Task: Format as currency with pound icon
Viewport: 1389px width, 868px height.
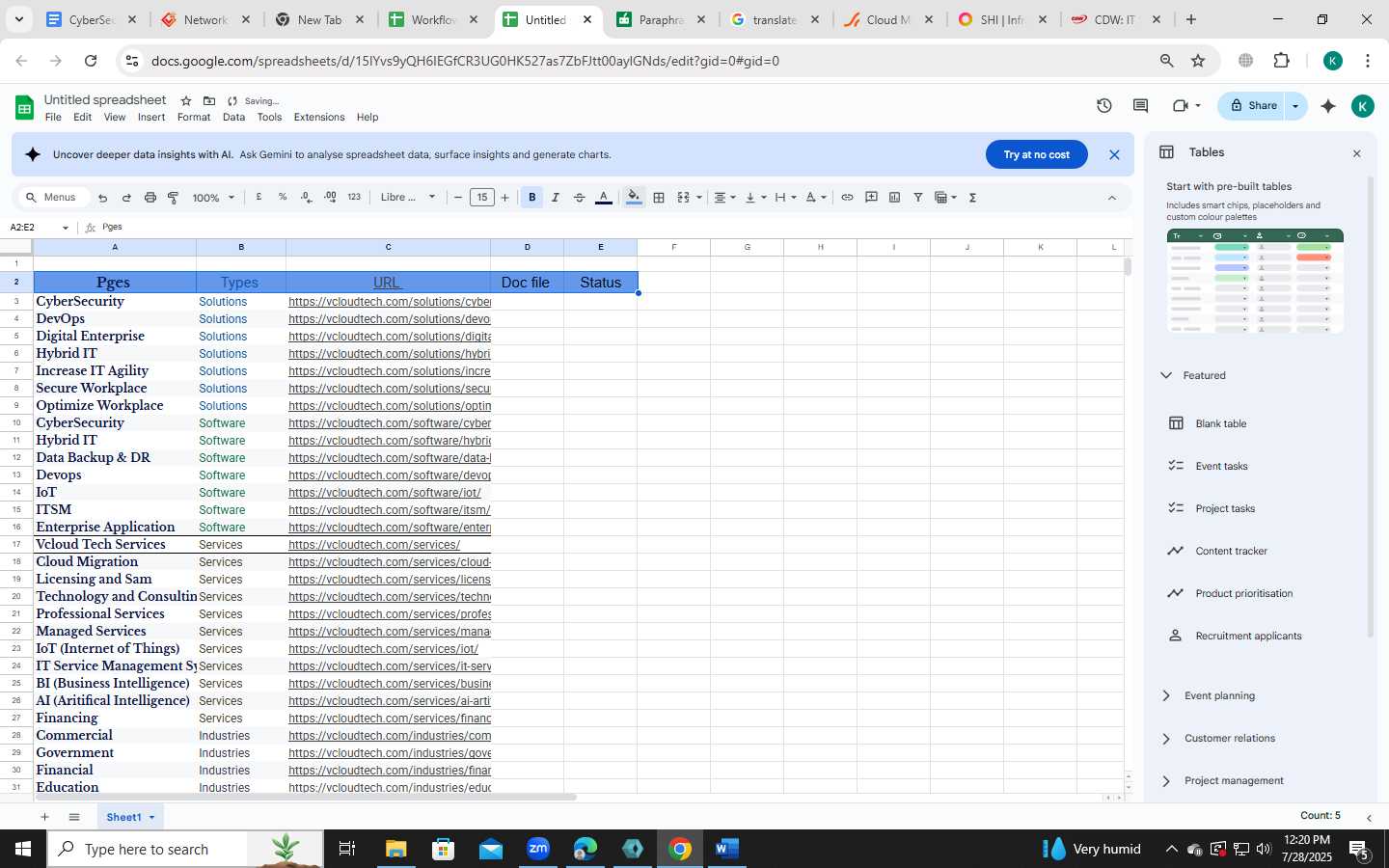Action: [259, 197]
